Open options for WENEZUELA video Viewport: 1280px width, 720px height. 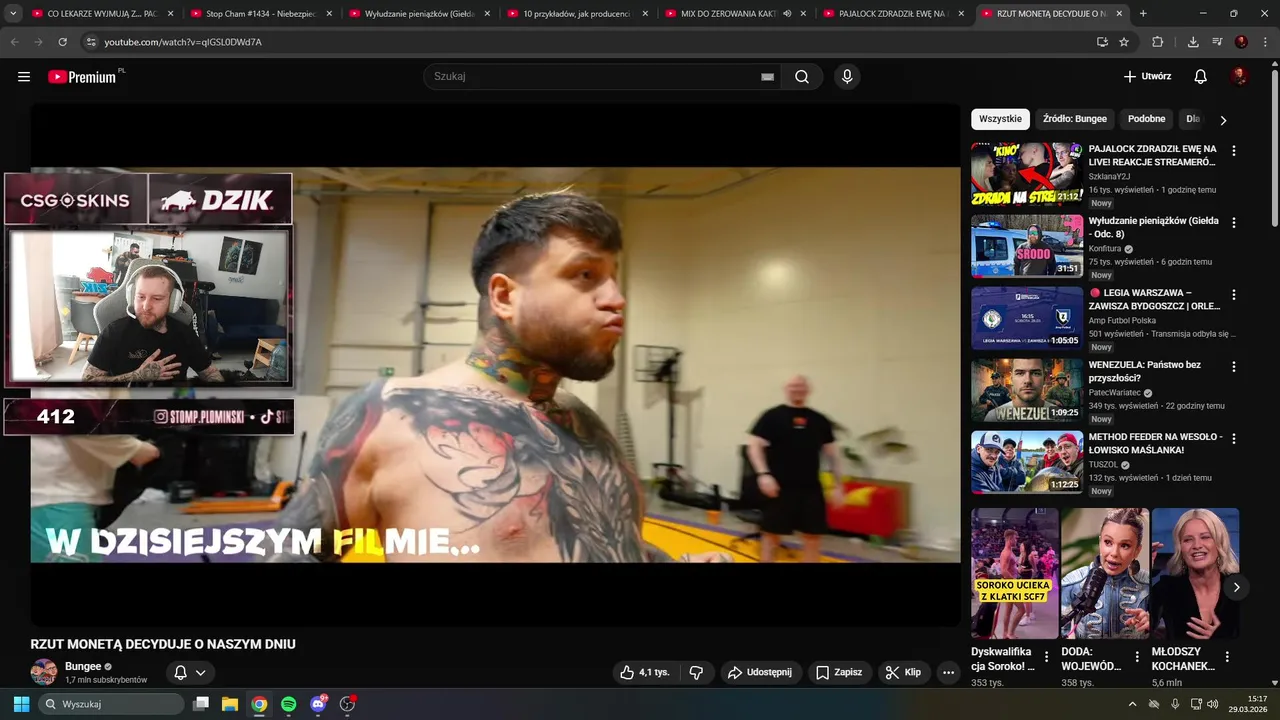click(x=1233, y=367)
